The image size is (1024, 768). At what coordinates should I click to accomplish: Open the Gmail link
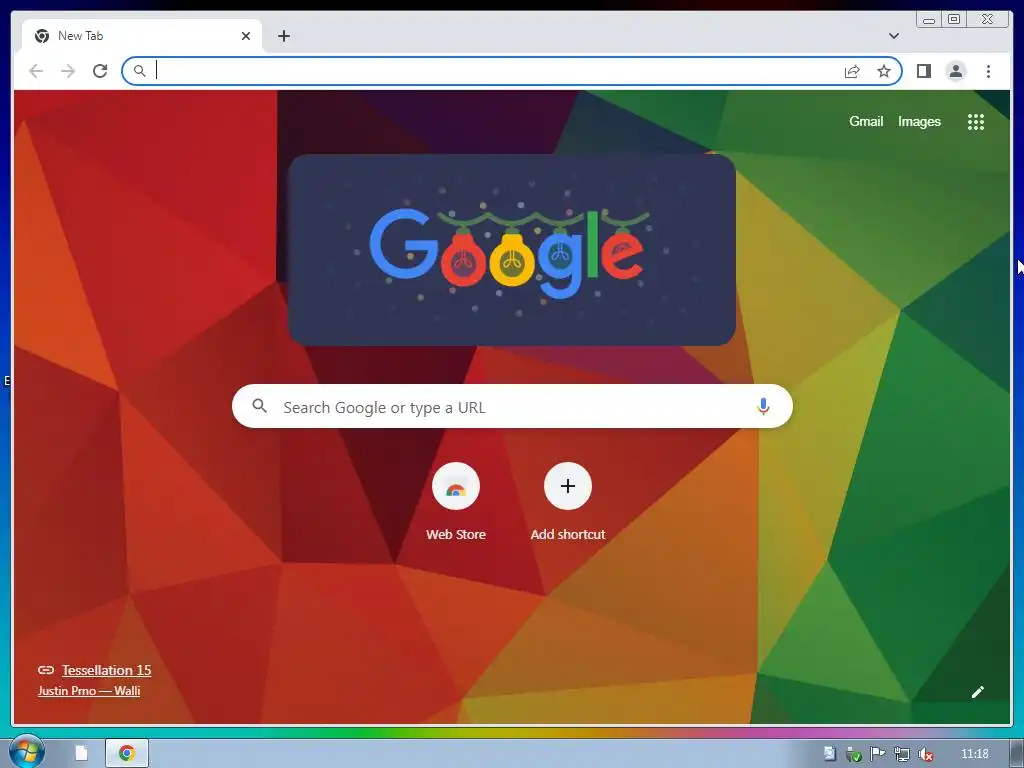point(866,121)
